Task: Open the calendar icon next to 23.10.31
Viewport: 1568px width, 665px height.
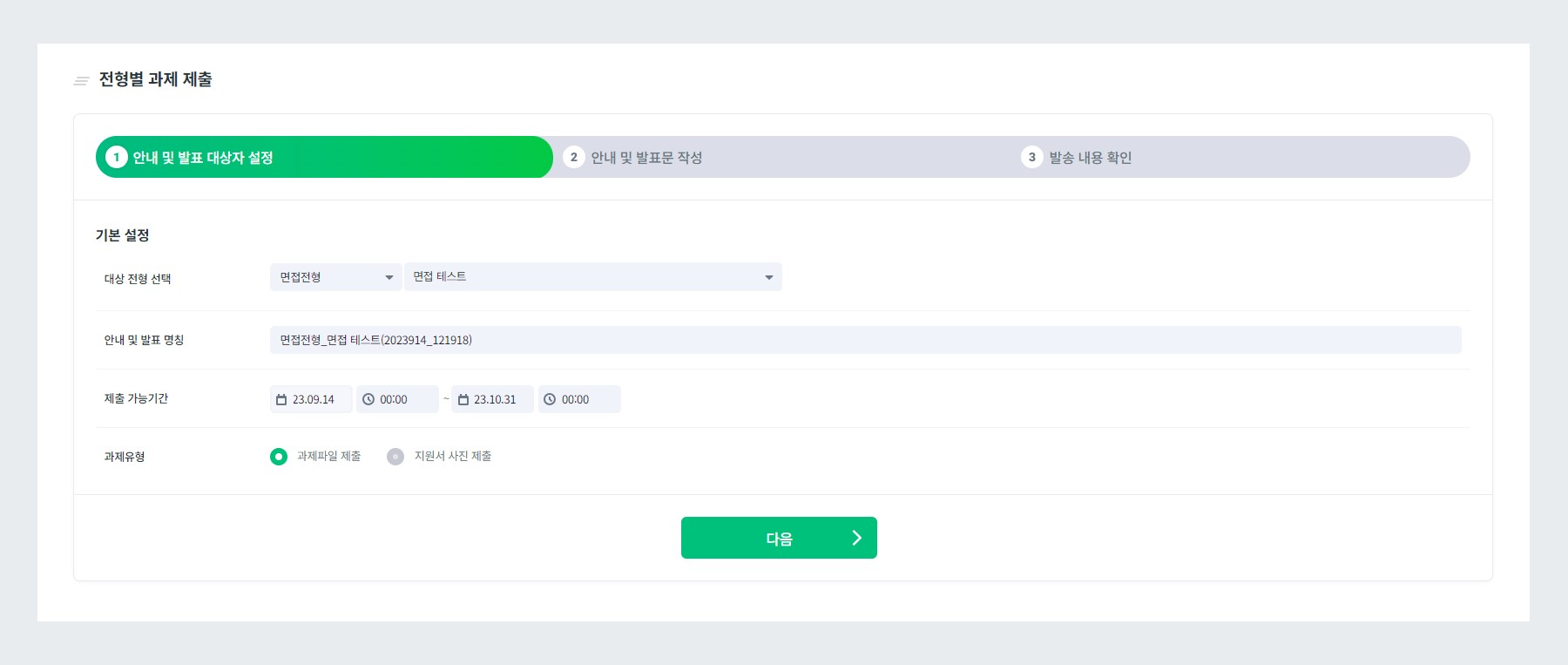Action: (463, 398)
